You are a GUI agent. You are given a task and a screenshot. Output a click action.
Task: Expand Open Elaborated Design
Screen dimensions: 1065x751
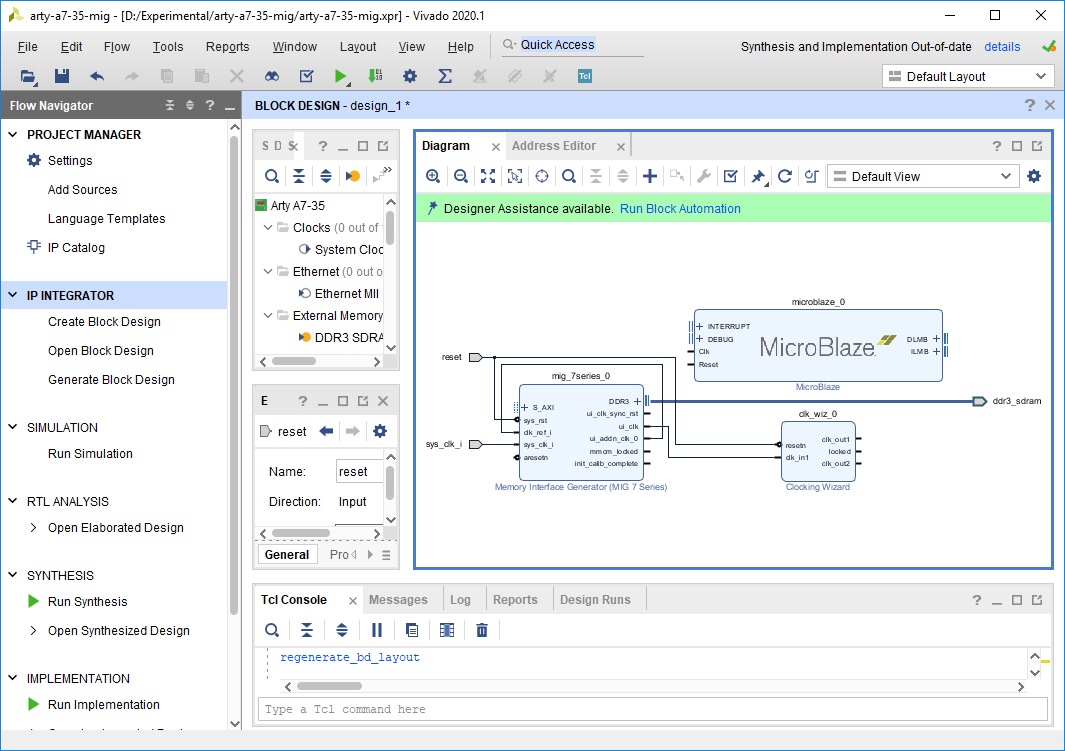coord(33,528)
